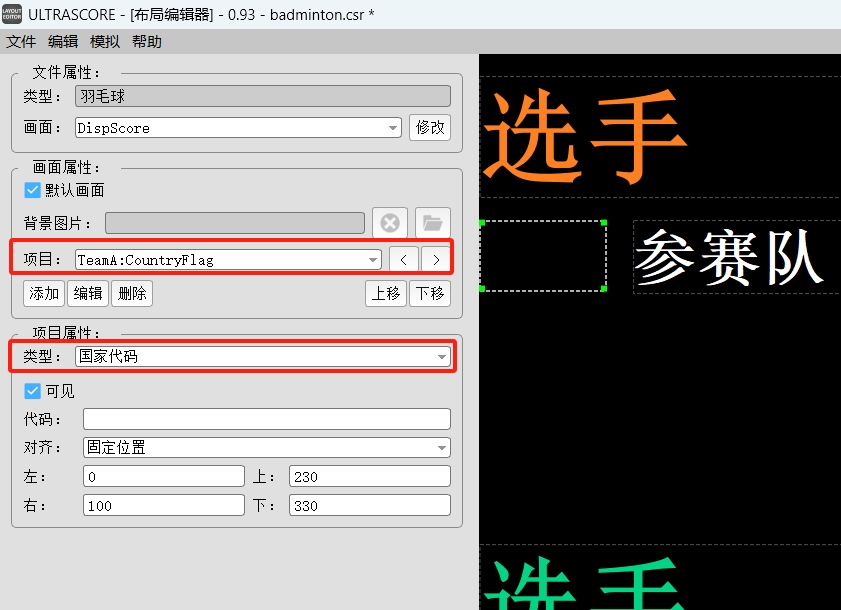Viewport: 841px width, 610px height.
Task: Select the 参赛队 text element on canvas
Action: (730, 258)
